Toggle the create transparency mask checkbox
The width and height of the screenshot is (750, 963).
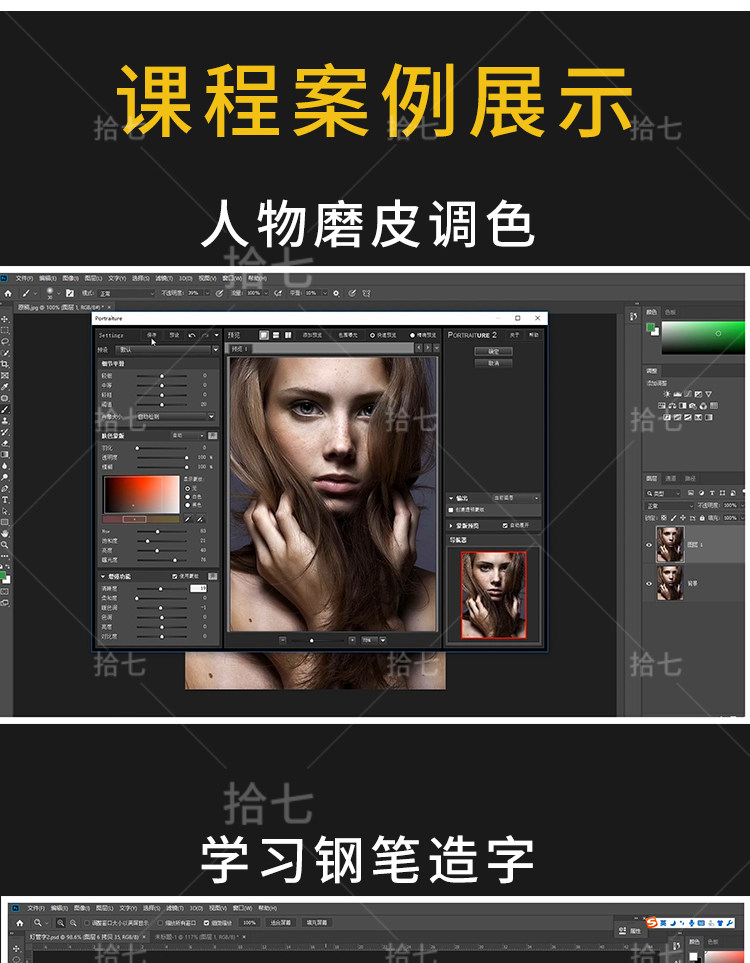tap(451, 510)
